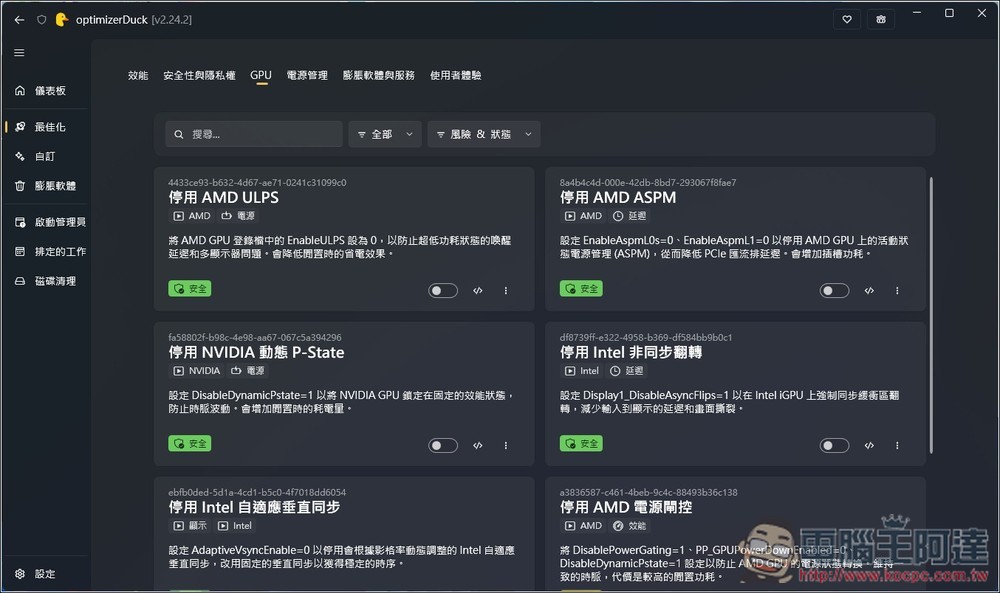This screenshot has height=593, width=1000.
Task: Switch to the 膨脹軟體與服務 tab
Action: (379, 75)
